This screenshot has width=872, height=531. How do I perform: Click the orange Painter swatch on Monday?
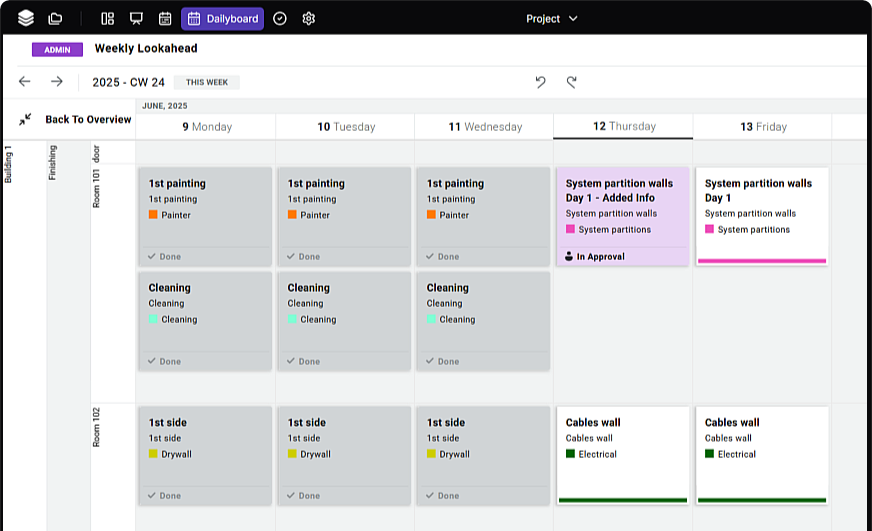pyautogui.click(x=154, y=215)
